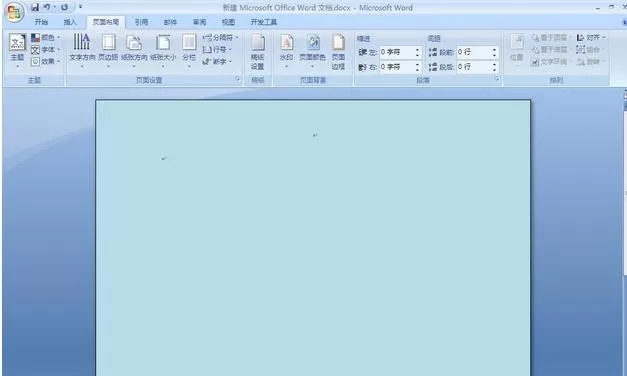The image size is (627, 376).
Task: Click the 旋转 rotate button
Action: click(590, 62)
